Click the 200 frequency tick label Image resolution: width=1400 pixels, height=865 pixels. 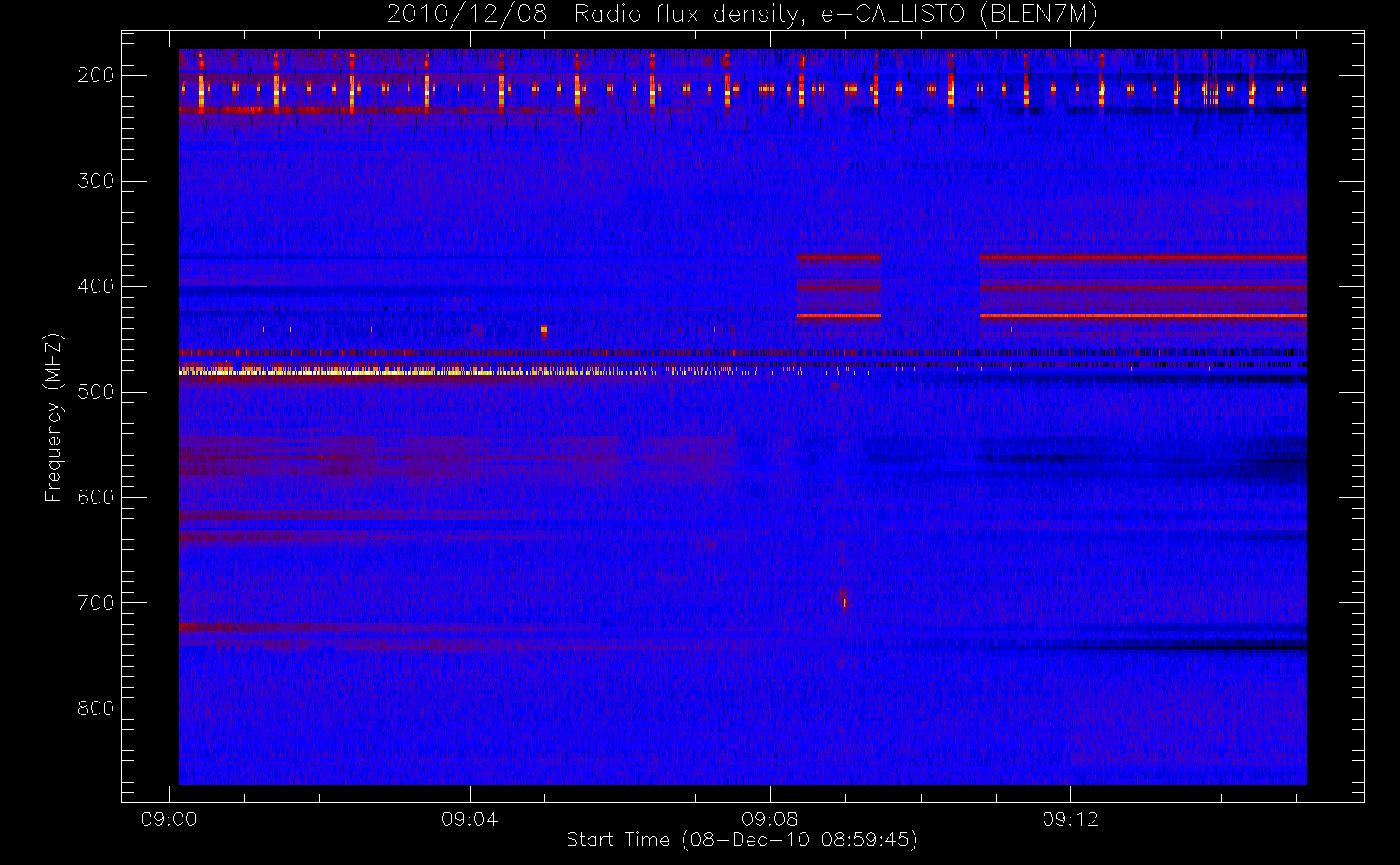(x=96, y=75)
